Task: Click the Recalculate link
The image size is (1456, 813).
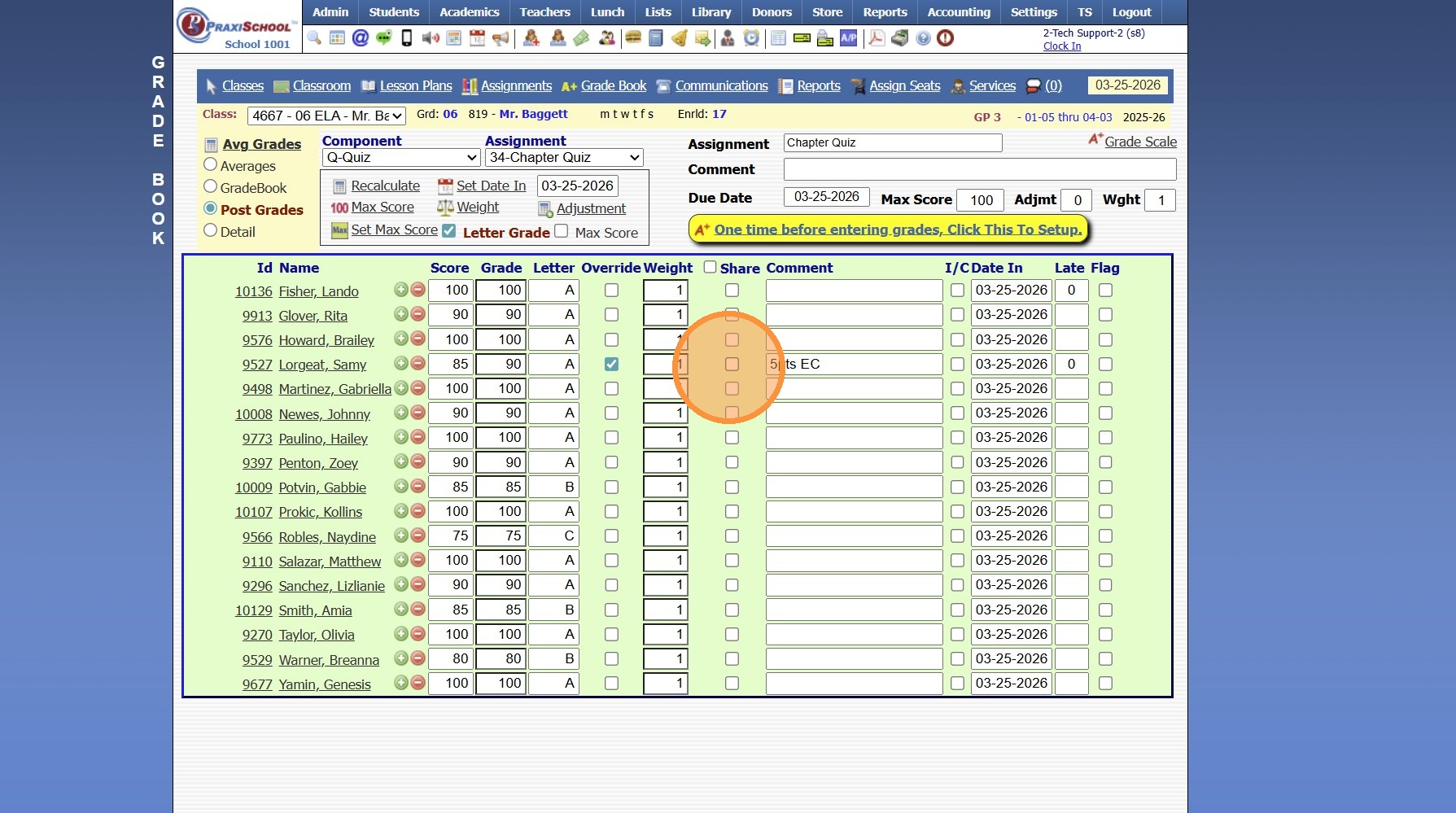Action: pyautogui.click(x=385, y=186)
